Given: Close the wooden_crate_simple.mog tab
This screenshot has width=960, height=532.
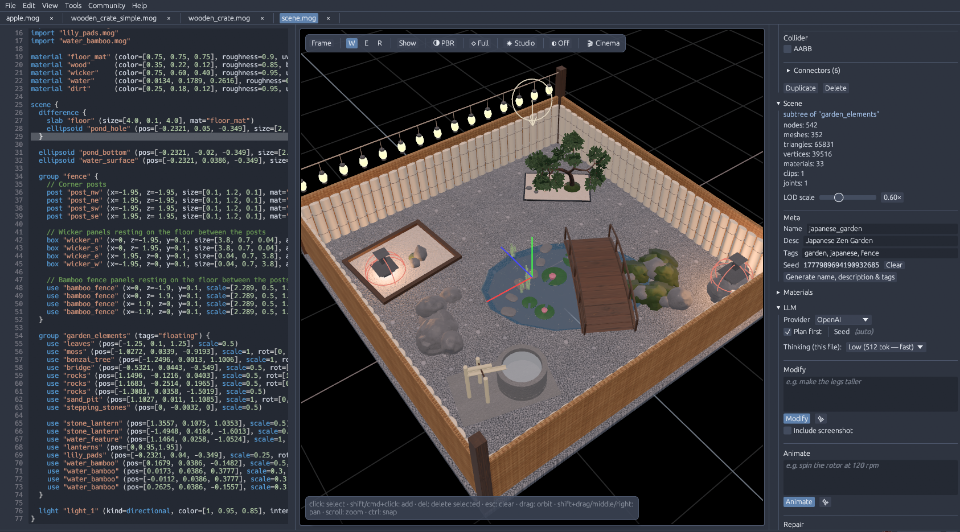Looking at the screenshot, I should (169, 18).
